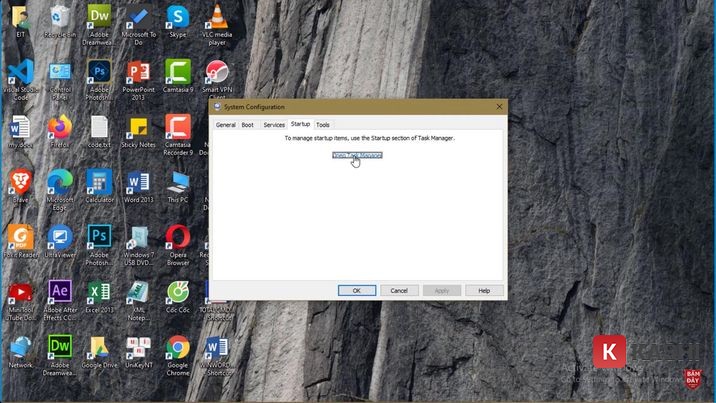Switch to the Tools tab
The width and height of the screenshot is (716, 403).
[x=323, y=125]
